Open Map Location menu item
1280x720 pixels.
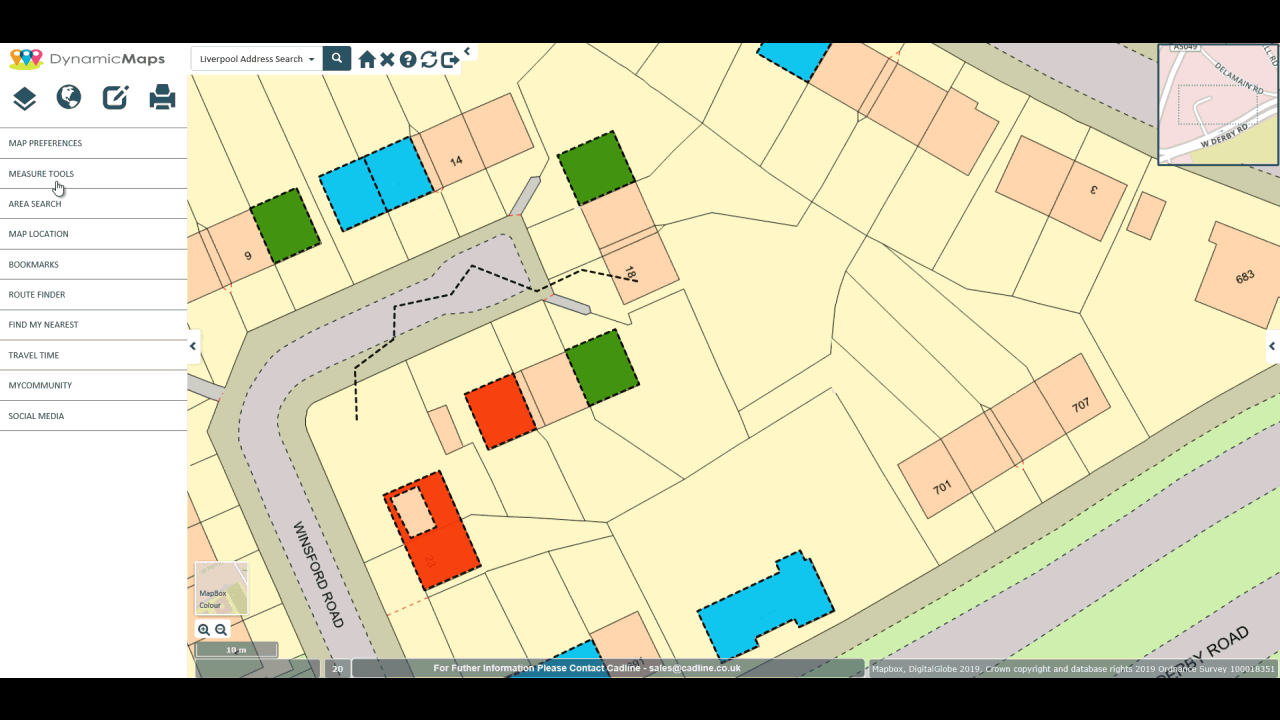click(93, 234)
